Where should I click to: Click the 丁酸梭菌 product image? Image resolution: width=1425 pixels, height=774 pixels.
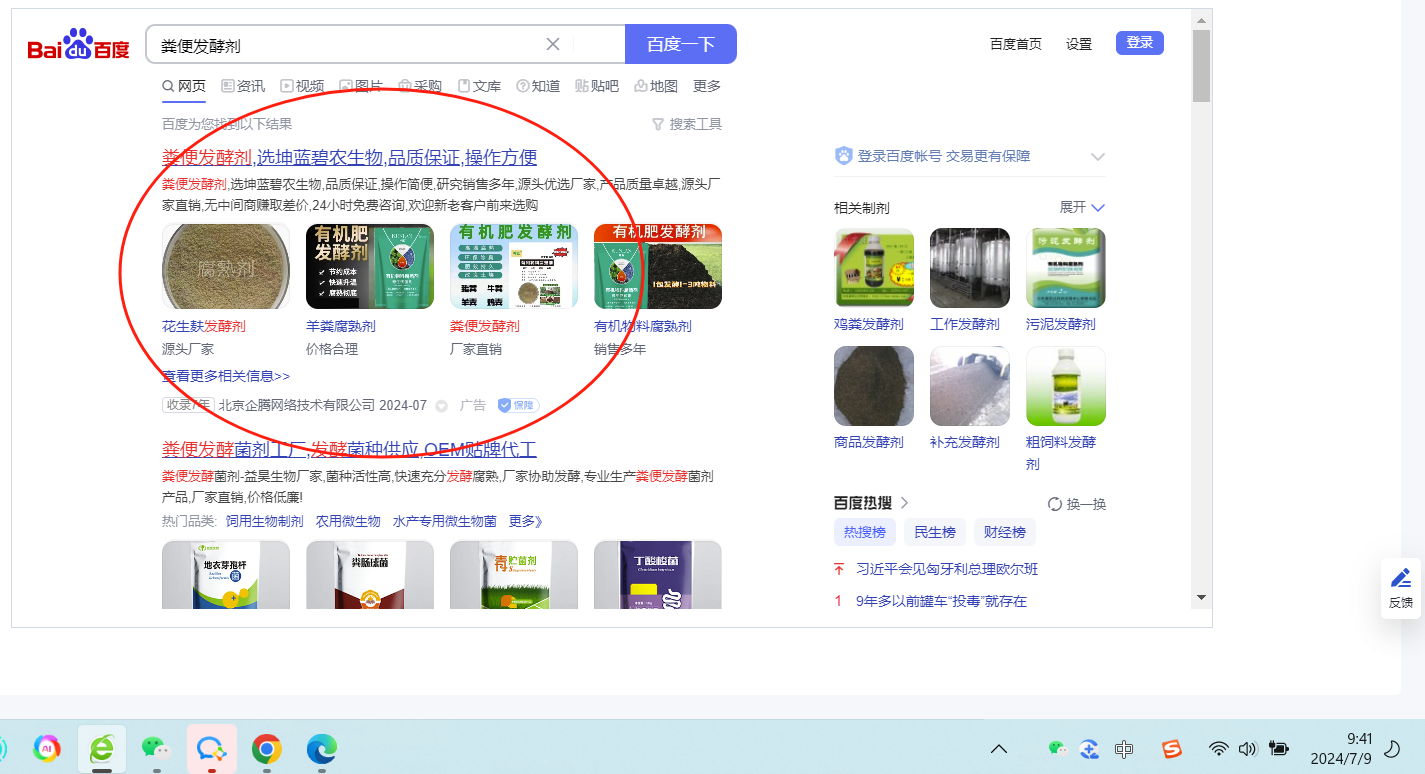point(658,574)
